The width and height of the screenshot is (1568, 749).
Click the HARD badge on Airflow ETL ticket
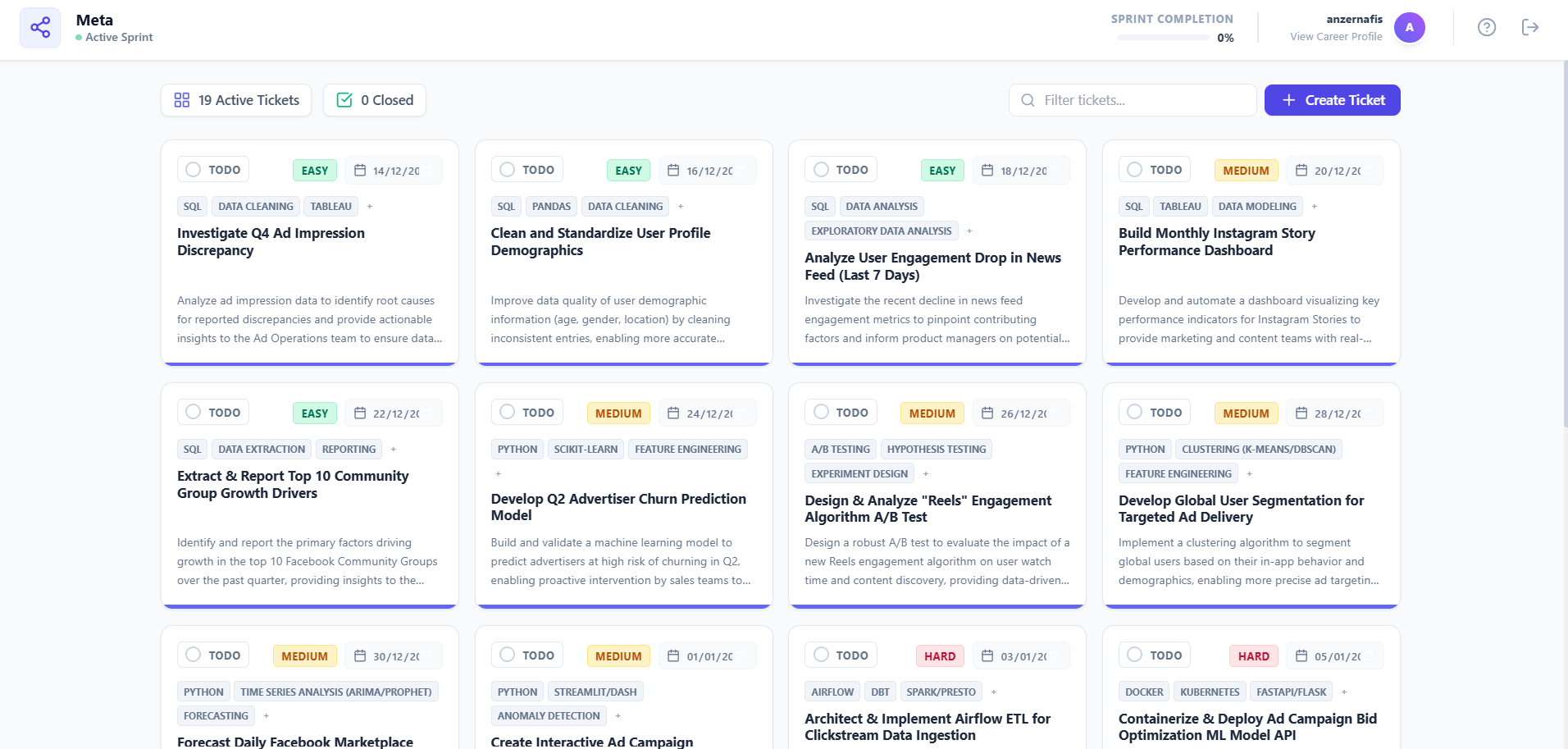click(x=940, y=656)
